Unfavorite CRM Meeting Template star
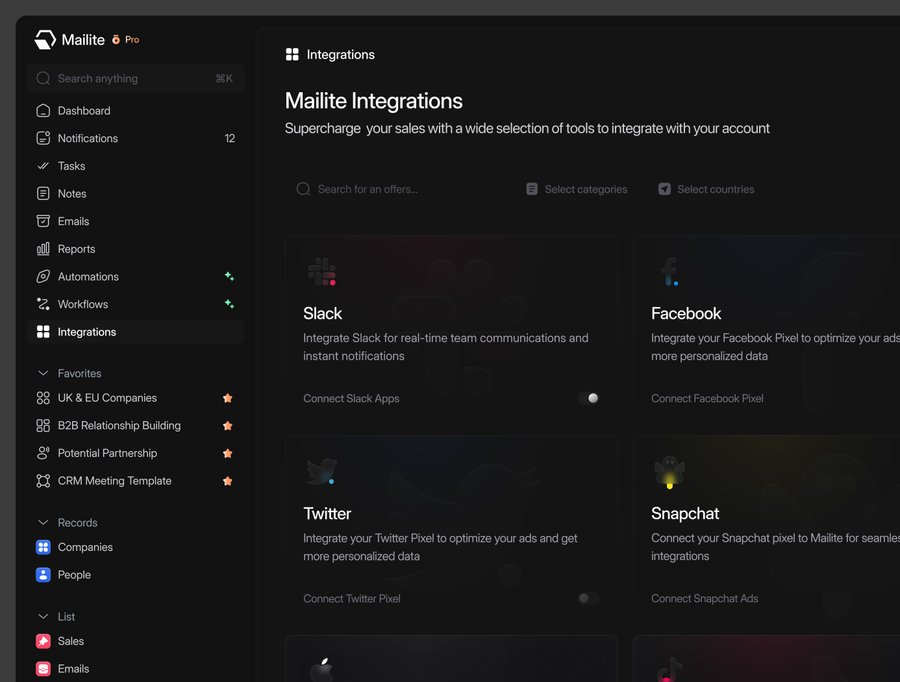The width and height of the screenshot is (900, 682). click(228, 480)
